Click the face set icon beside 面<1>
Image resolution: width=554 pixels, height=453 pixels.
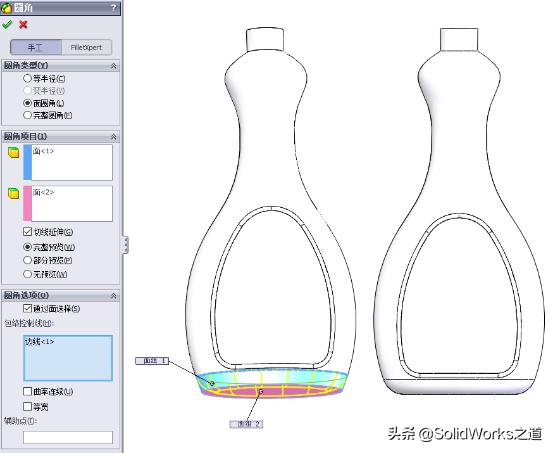click(x=13, y=152)
